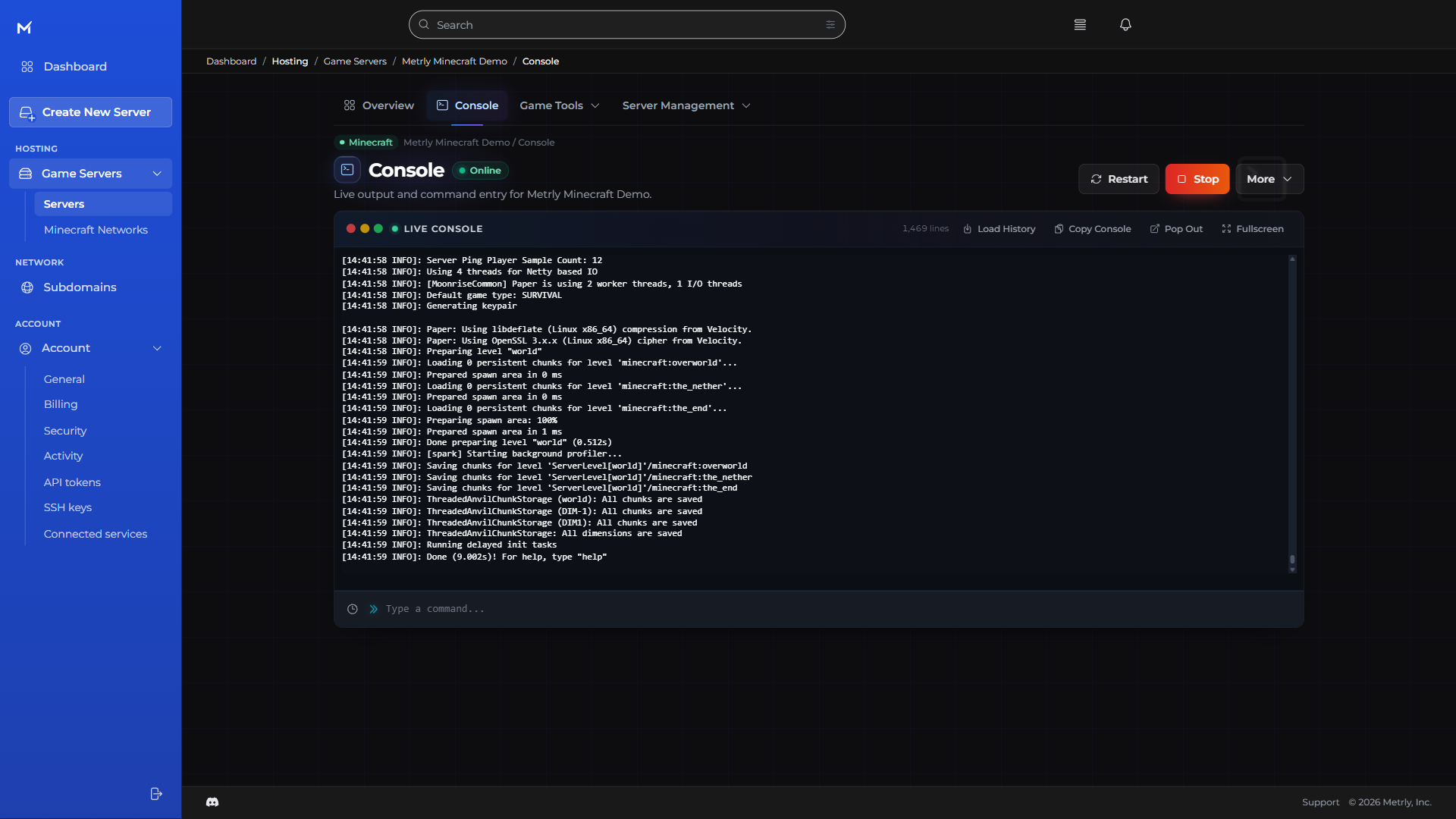Click the red dot in console header

coord(351,228)
